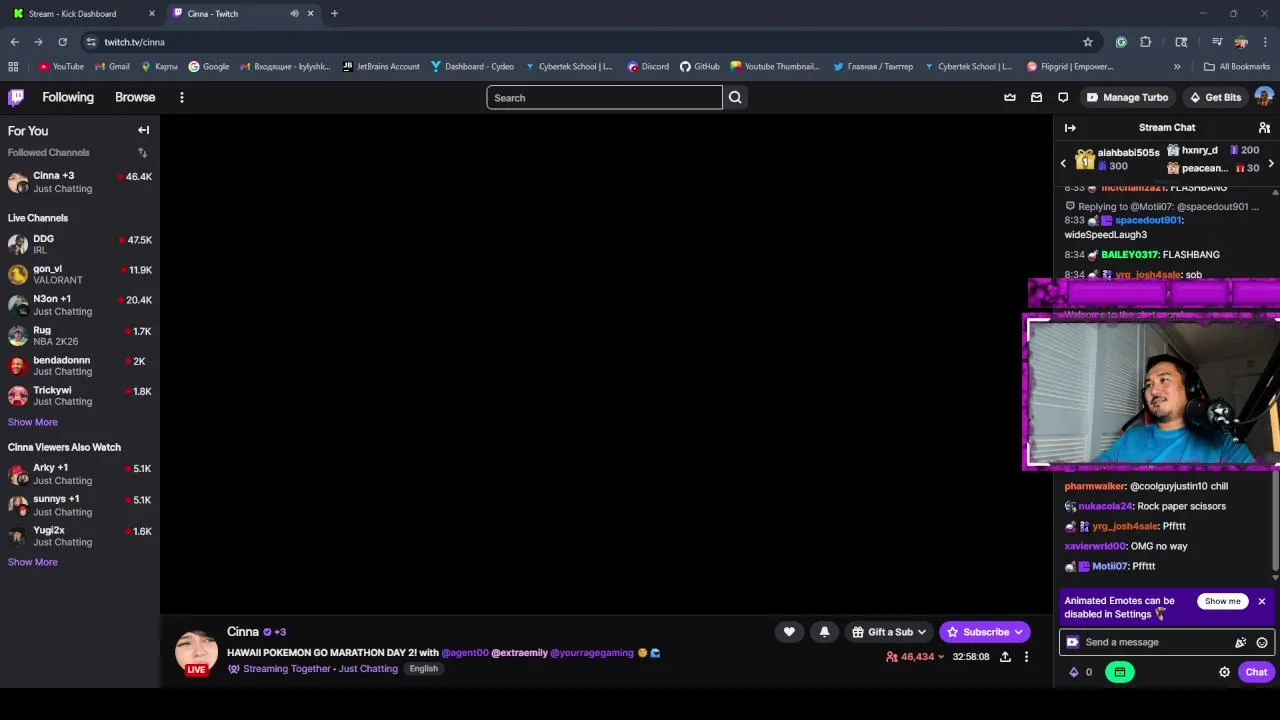Image resolution: width=1280 pixels, height=720 pixels.
Task: Open the notifications inbox icon
Action: pyautogui.click(x=1036, y=97)
